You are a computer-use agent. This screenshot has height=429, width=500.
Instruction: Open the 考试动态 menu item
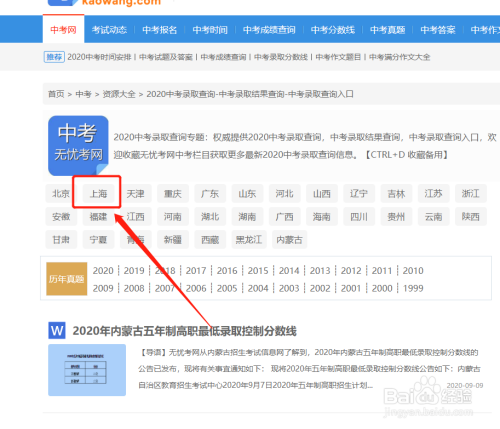109,30
